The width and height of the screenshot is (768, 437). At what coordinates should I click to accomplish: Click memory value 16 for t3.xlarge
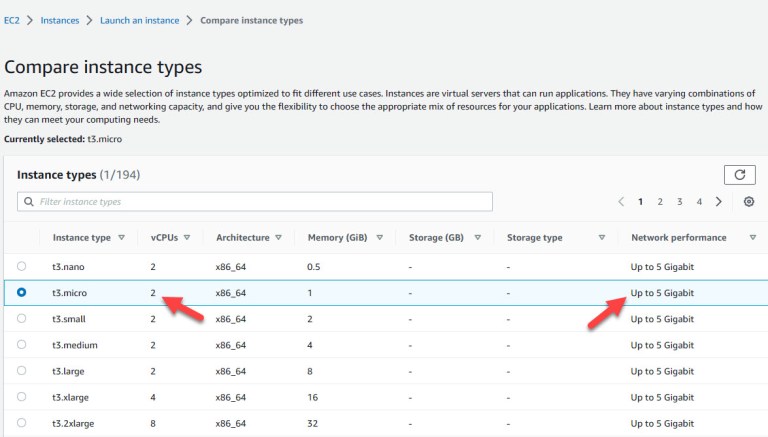point(312,397)
